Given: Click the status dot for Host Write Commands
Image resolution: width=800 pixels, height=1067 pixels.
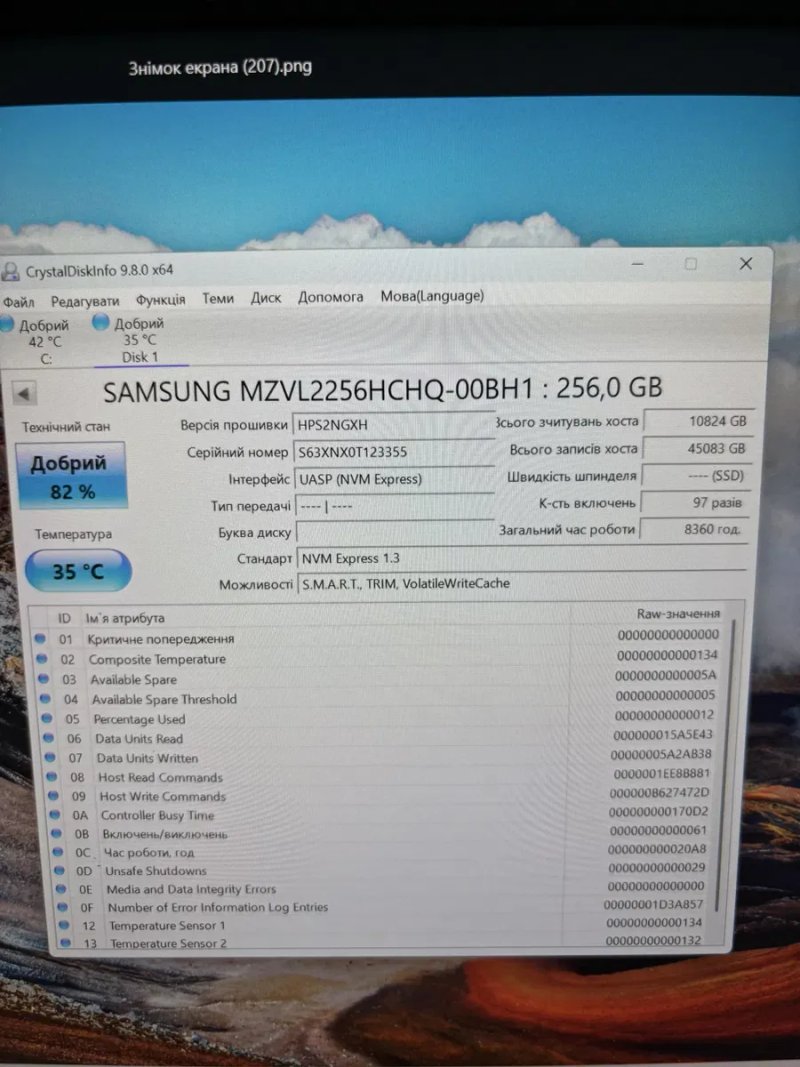Looking at the screenshot, I should coord(53,795).
